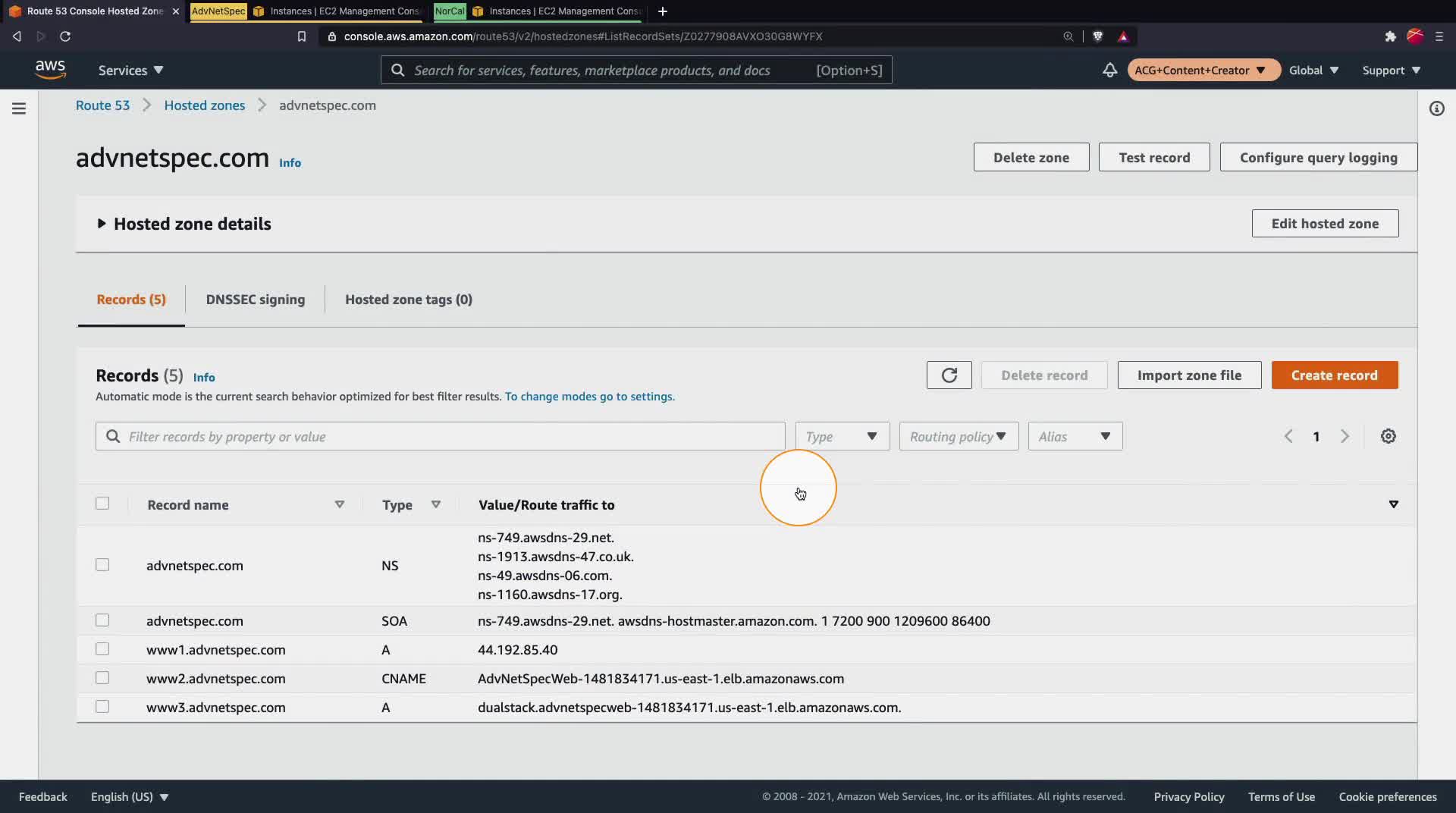Screen dimensions: 1456x813
Task: Open records table settings gear
Action: [1388, 436]
